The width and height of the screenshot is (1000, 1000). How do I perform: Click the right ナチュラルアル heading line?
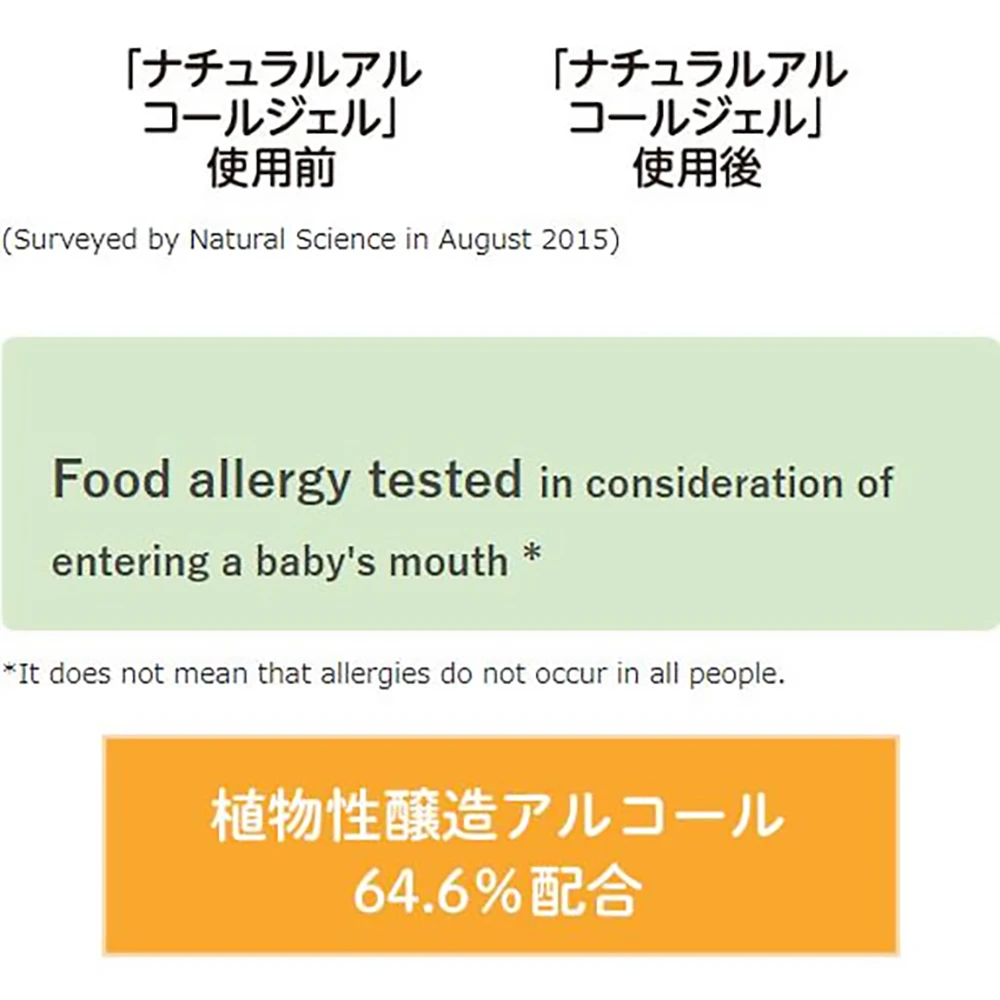[x=697, y=73]
